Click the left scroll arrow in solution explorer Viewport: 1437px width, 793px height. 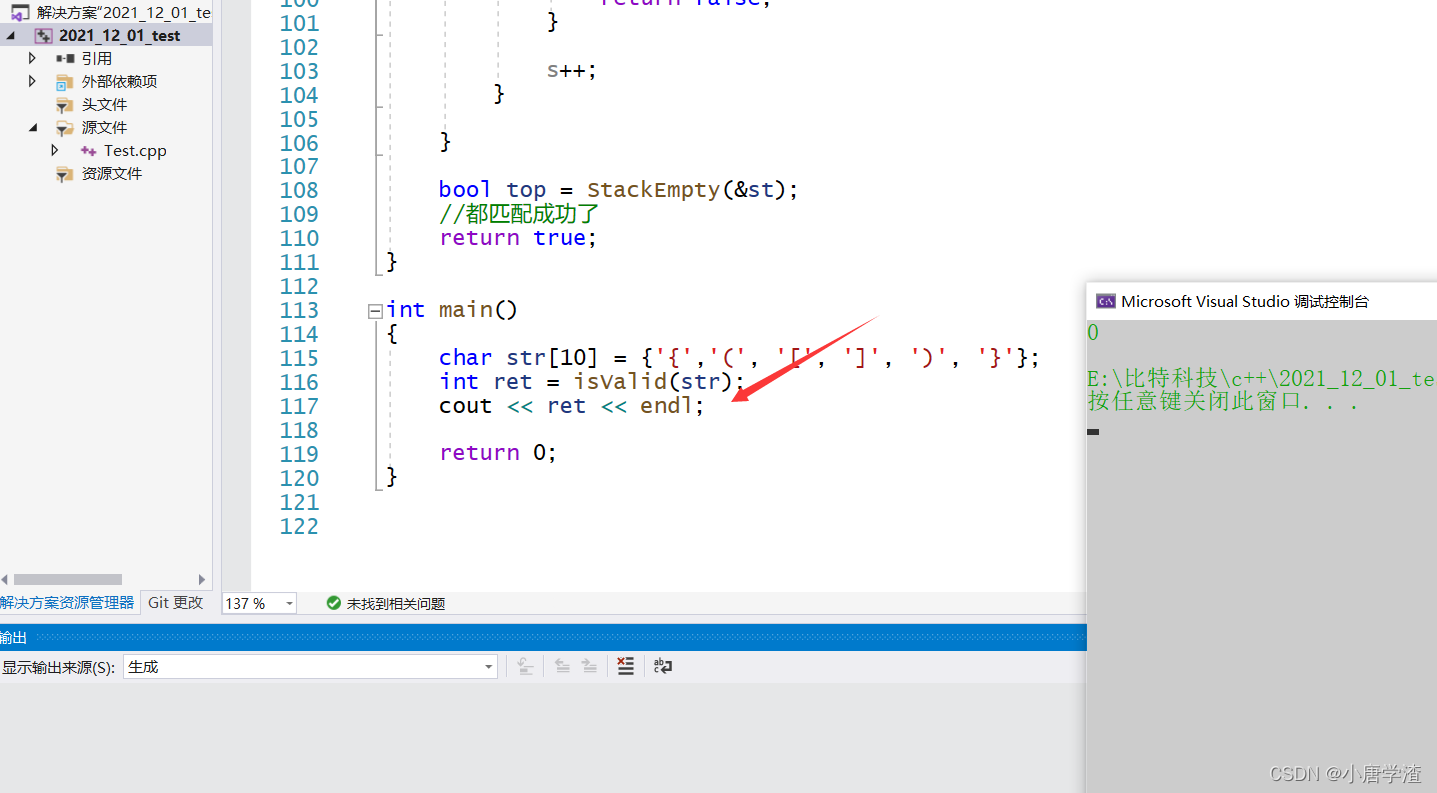(5, 579)
